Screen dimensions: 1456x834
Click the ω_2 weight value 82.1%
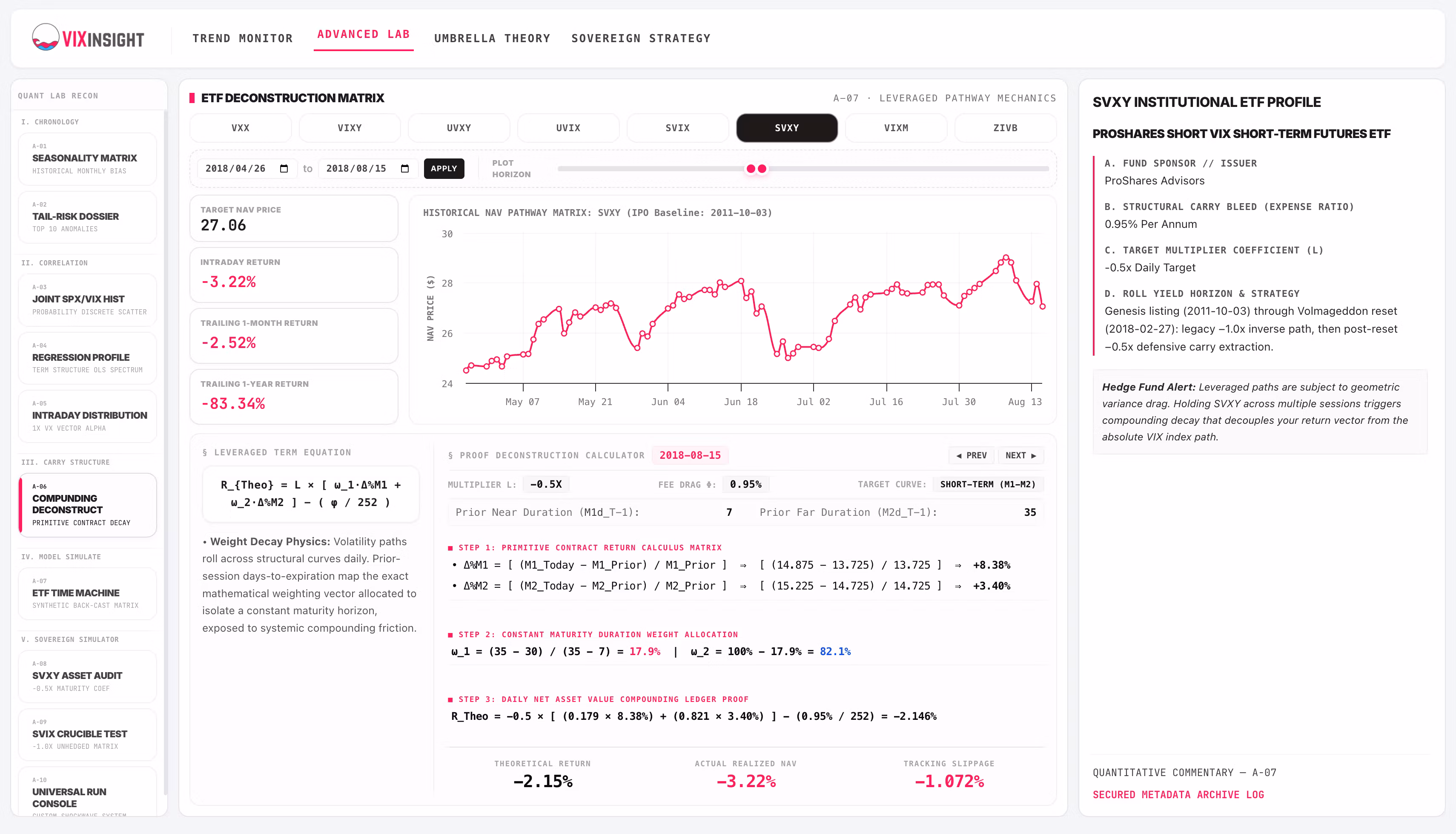coord(836,652)
